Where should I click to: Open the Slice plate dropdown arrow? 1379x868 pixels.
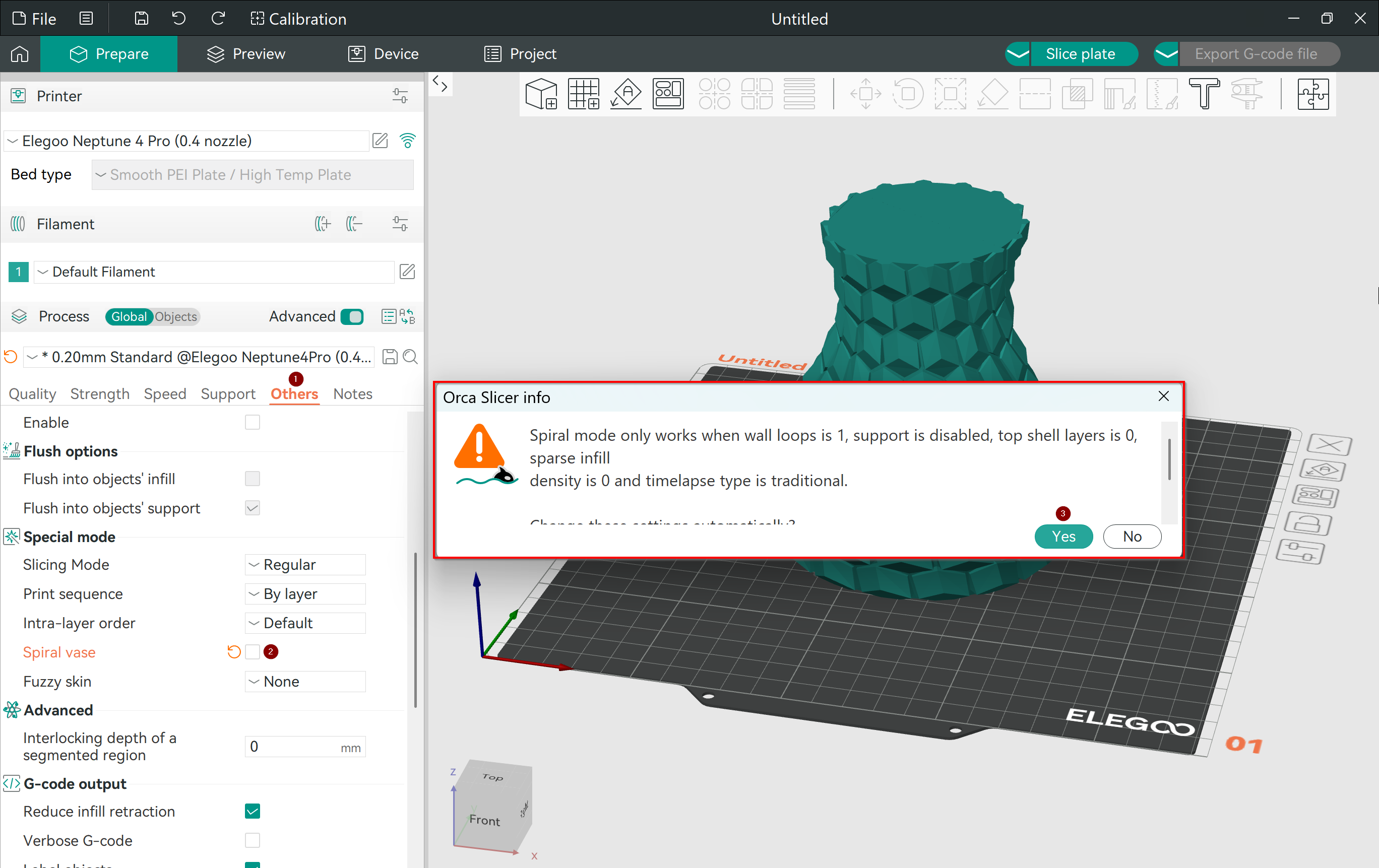[x=1018, y=54]
